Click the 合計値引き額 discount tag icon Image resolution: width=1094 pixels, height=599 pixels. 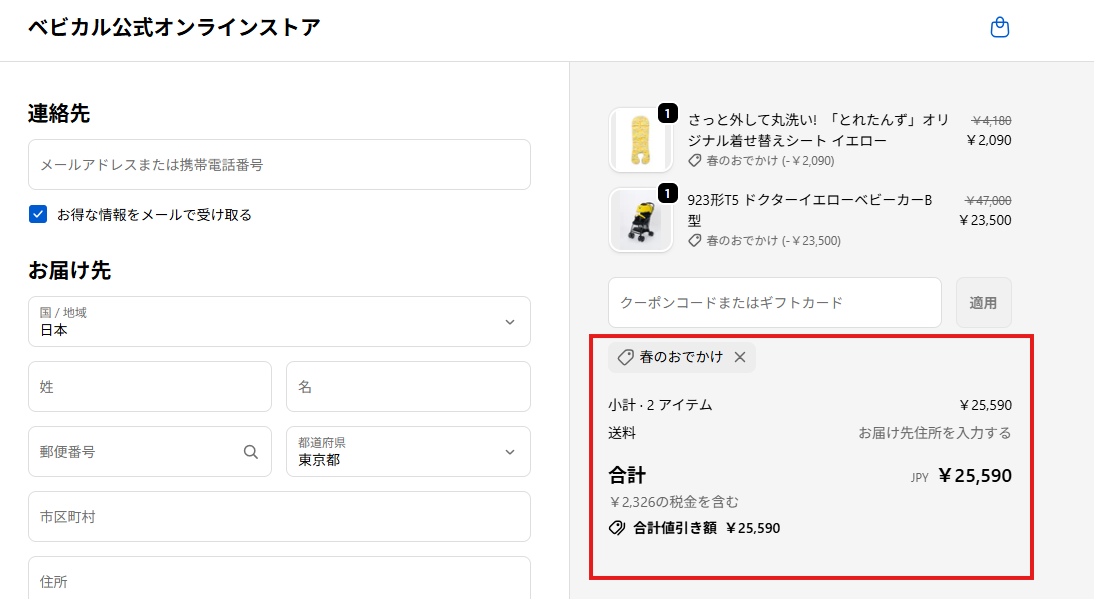pos(617,528)
